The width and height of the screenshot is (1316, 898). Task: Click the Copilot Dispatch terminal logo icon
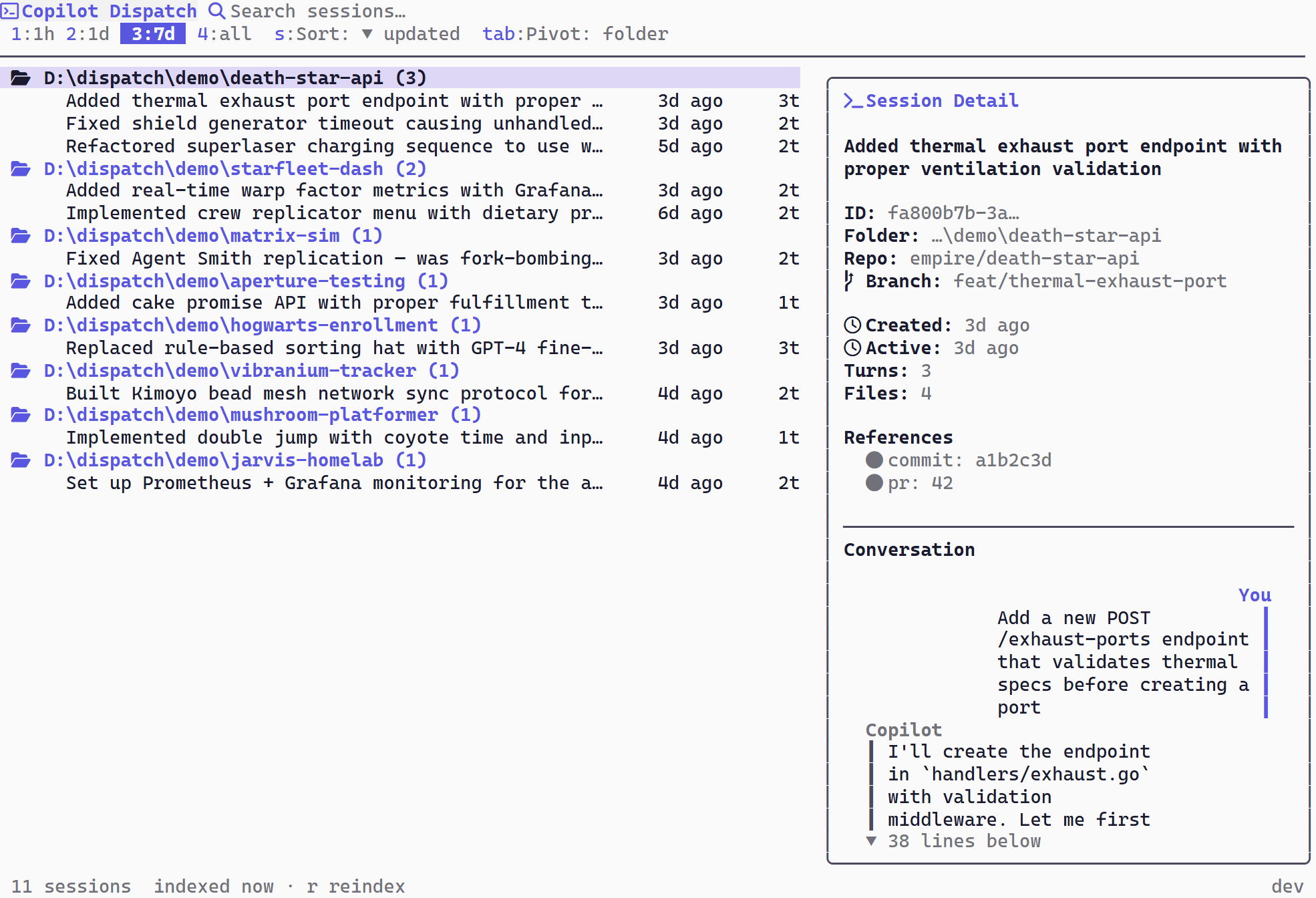(9, 11)
